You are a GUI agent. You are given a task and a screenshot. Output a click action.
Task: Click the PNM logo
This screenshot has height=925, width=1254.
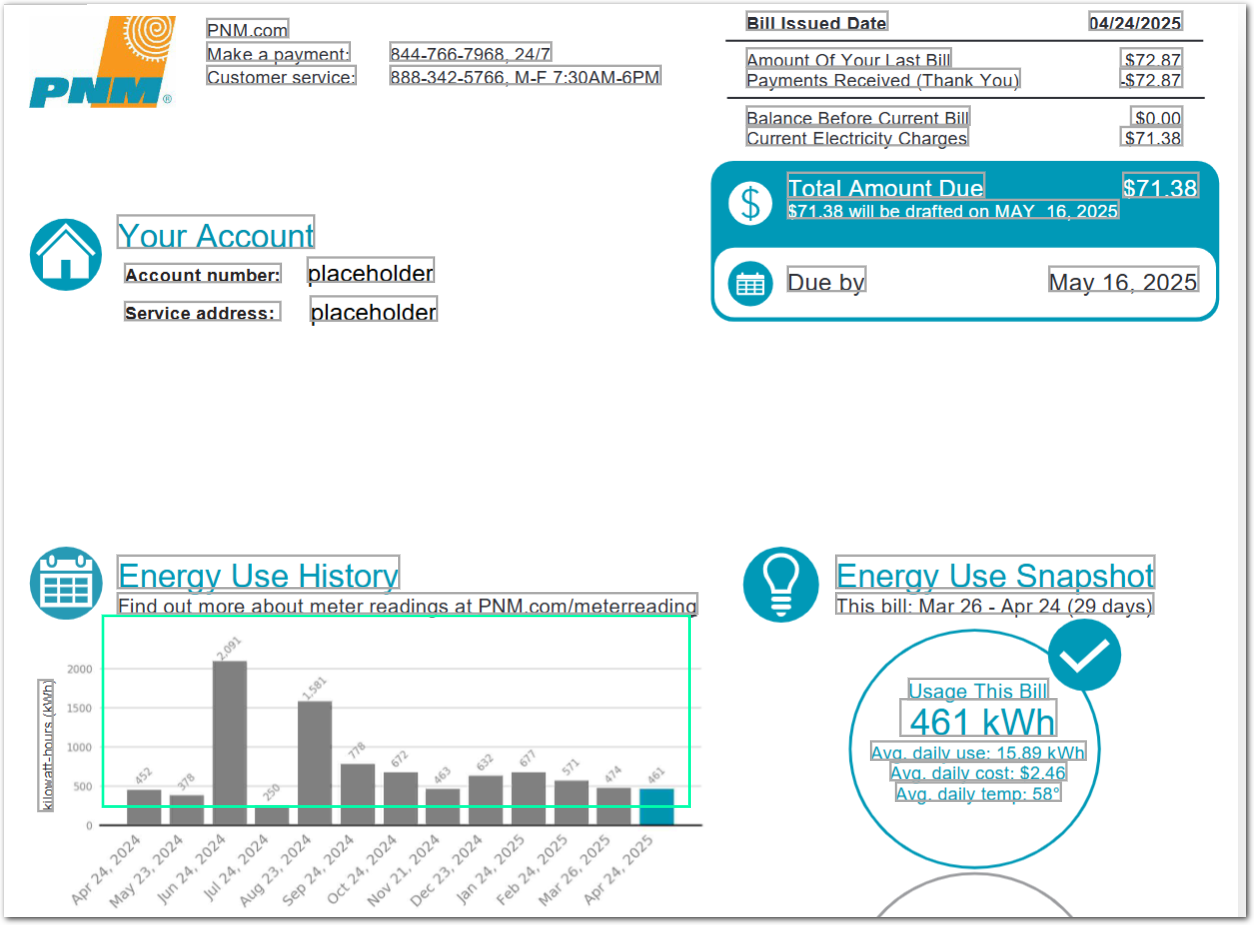(x=103, y=62)
